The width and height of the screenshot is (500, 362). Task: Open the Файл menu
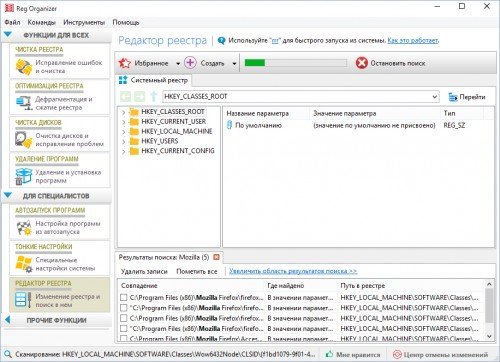(13, 22)
